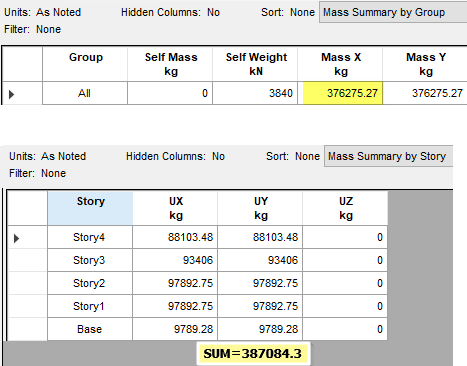Screen dimensions: 467x366
Task: Click the highlighted Mass X value 376275.27
Action: (343, 93)
